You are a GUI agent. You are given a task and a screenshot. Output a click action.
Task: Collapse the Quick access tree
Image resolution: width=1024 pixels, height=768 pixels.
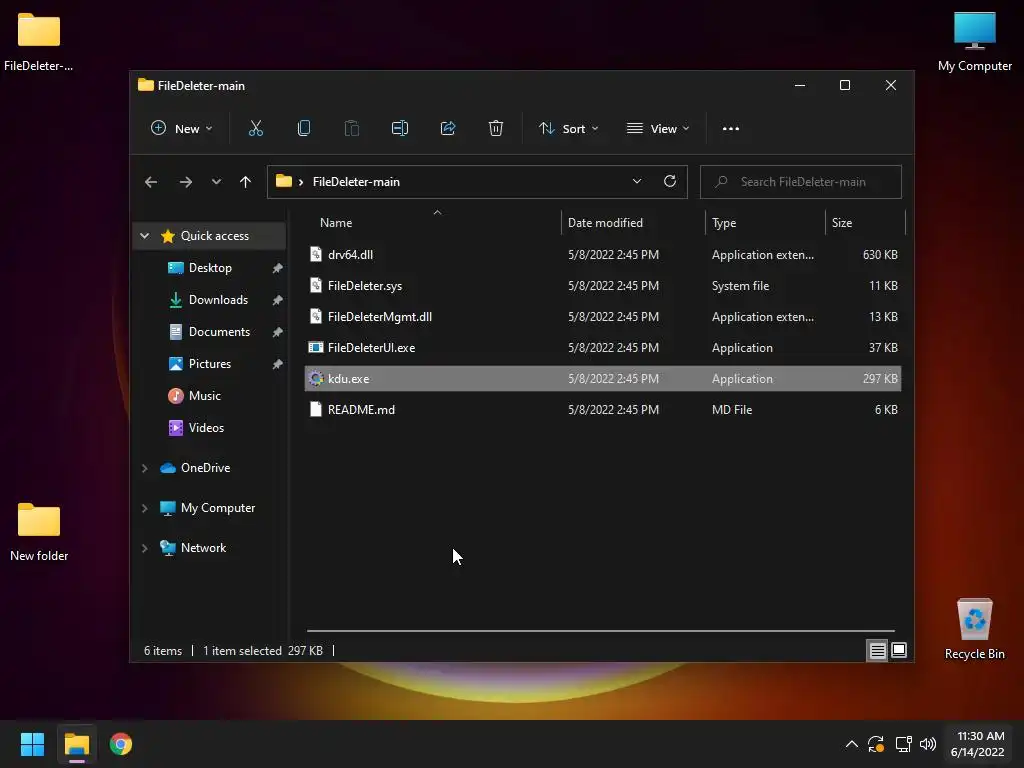point(145,236)
